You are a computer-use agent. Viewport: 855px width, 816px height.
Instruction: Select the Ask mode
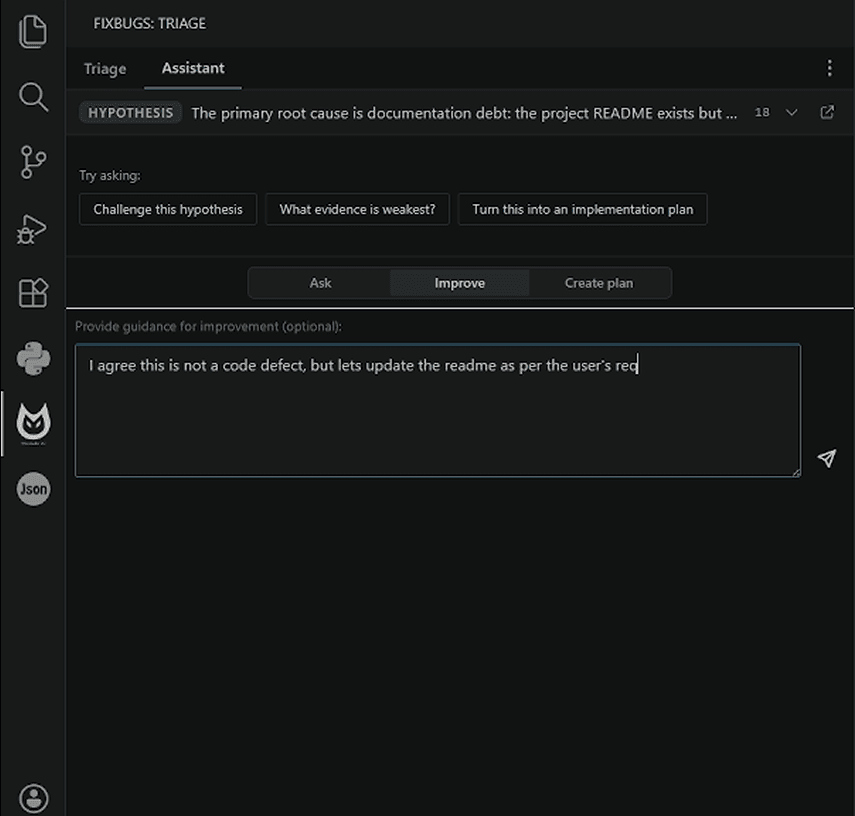pyautogui.click(x=320, y=283)
